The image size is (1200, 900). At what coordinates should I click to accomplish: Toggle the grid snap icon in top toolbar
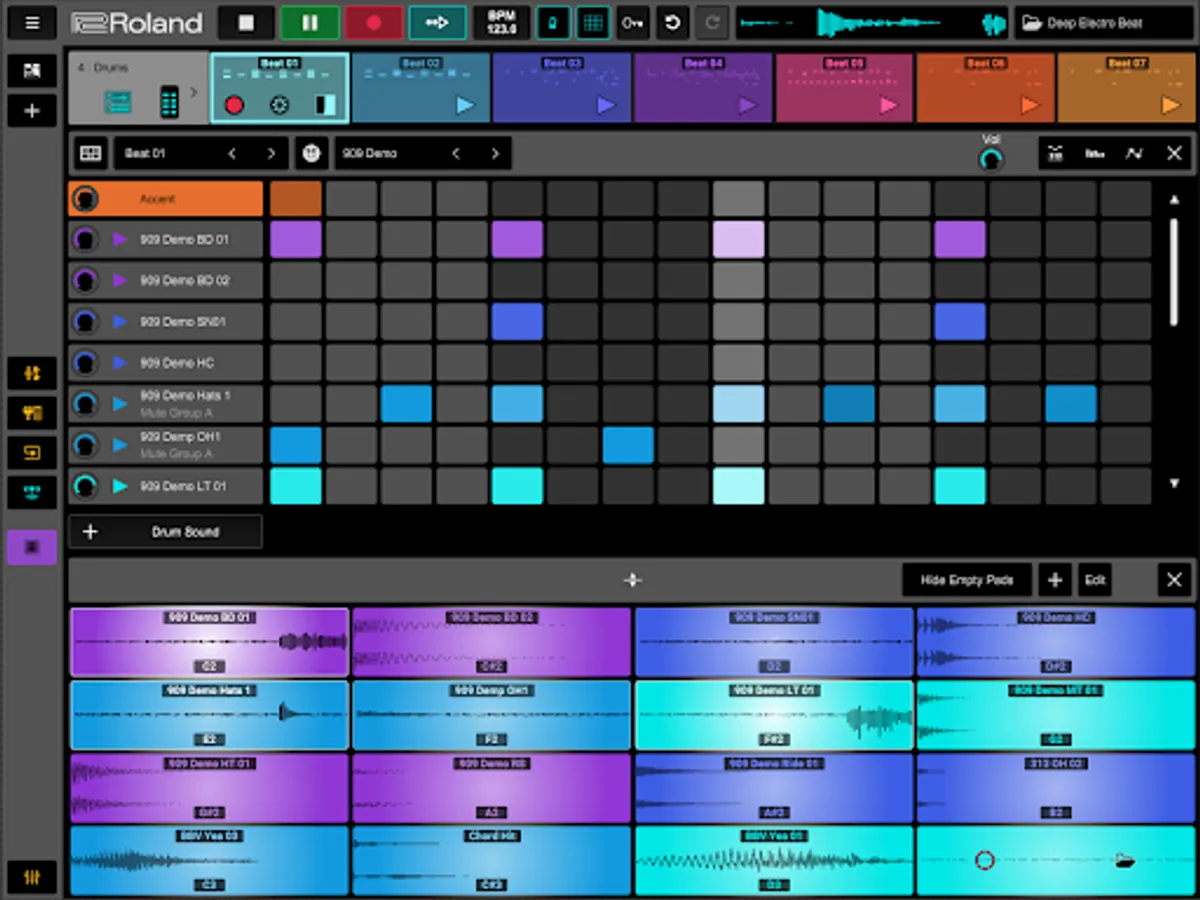point(593,23)
